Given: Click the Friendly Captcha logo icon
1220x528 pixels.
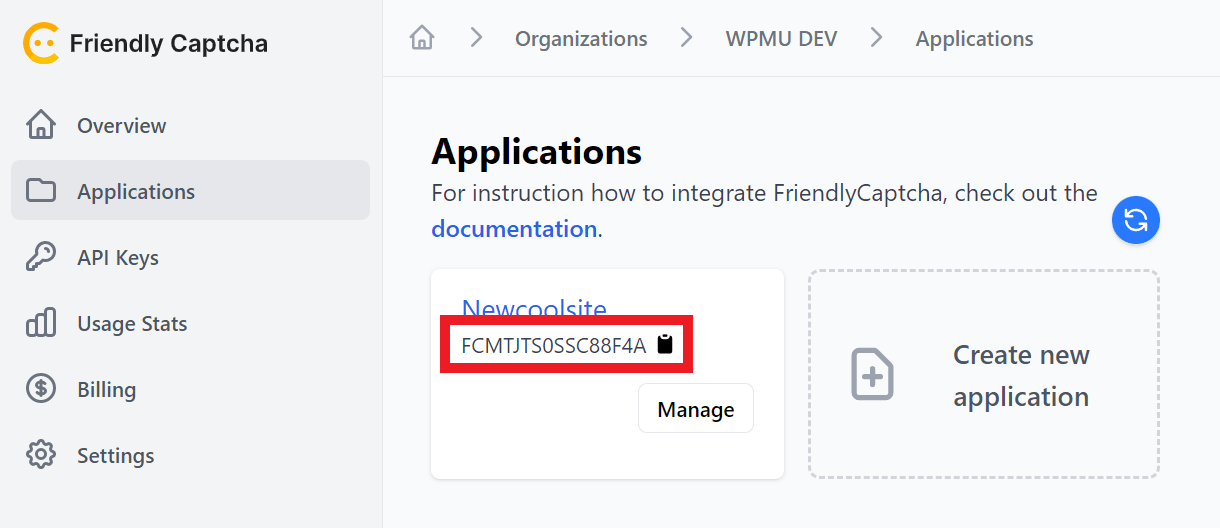Looking at the screenshot, I should [x=41, y=44].
